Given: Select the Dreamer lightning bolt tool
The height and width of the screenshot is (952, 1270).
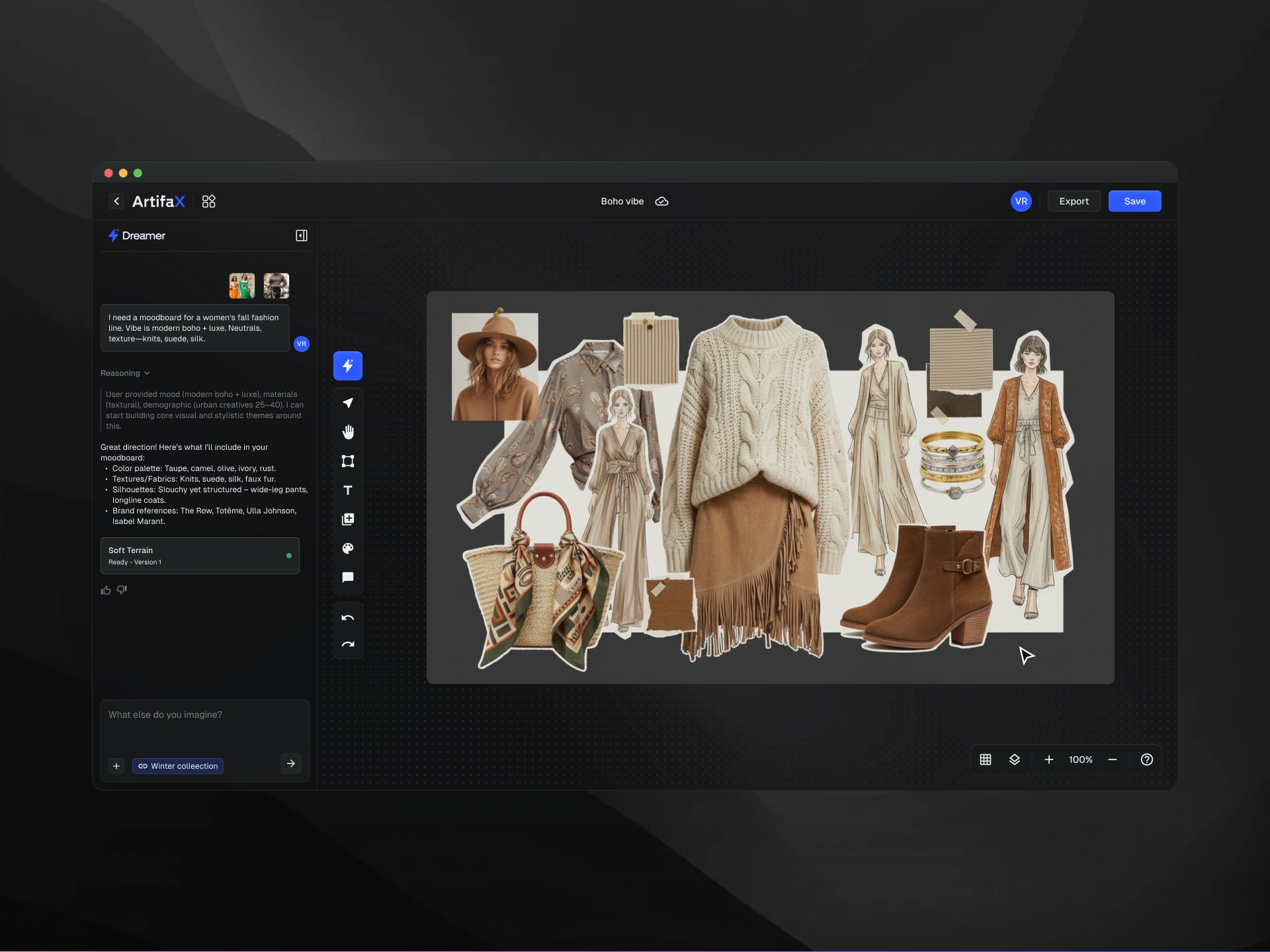Looking at the screenshot, I should tap(347, 366).
